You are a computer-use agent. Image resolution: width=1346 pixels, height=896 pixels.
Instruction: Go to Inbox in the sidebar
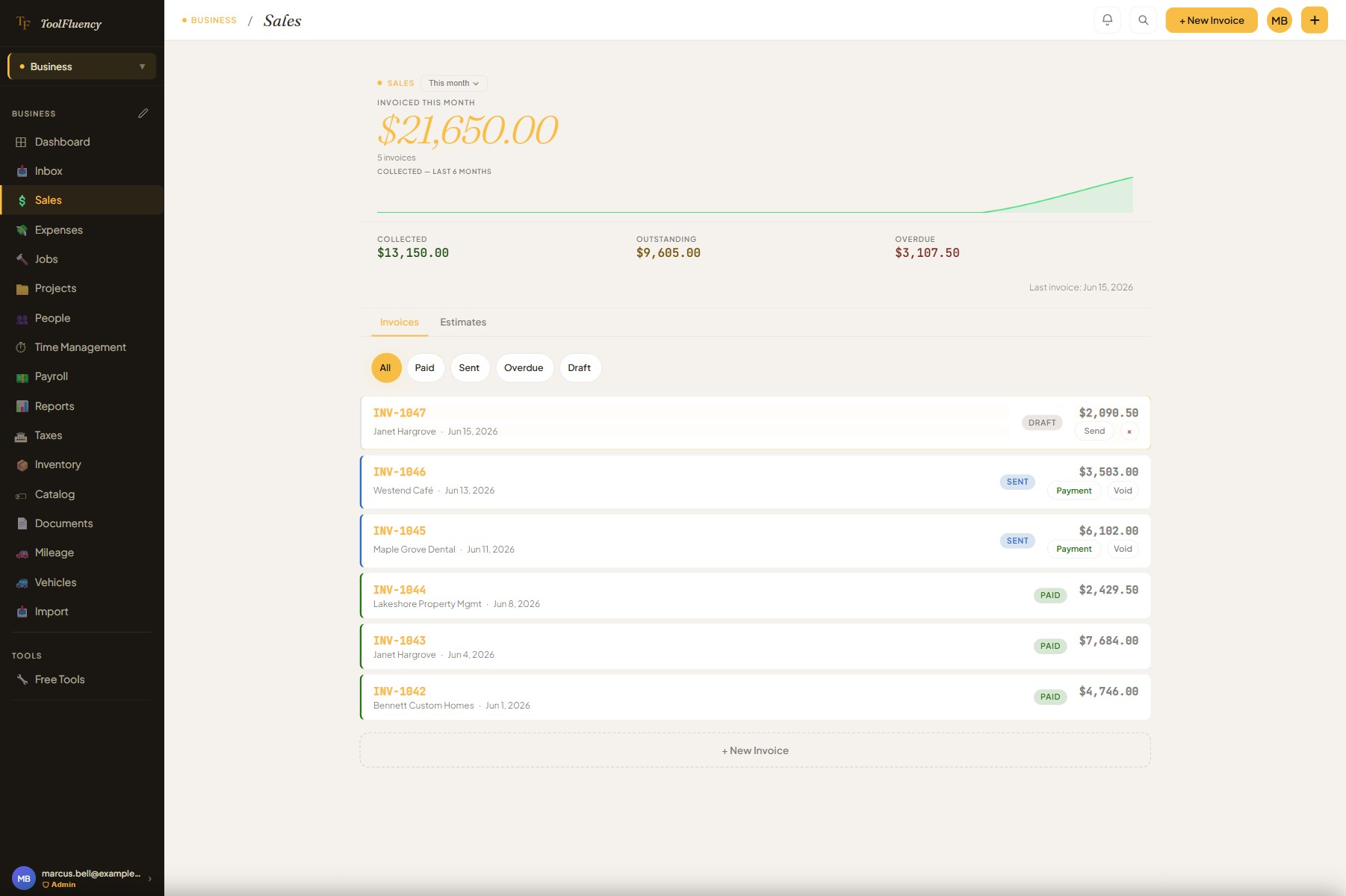click(82, 171)
